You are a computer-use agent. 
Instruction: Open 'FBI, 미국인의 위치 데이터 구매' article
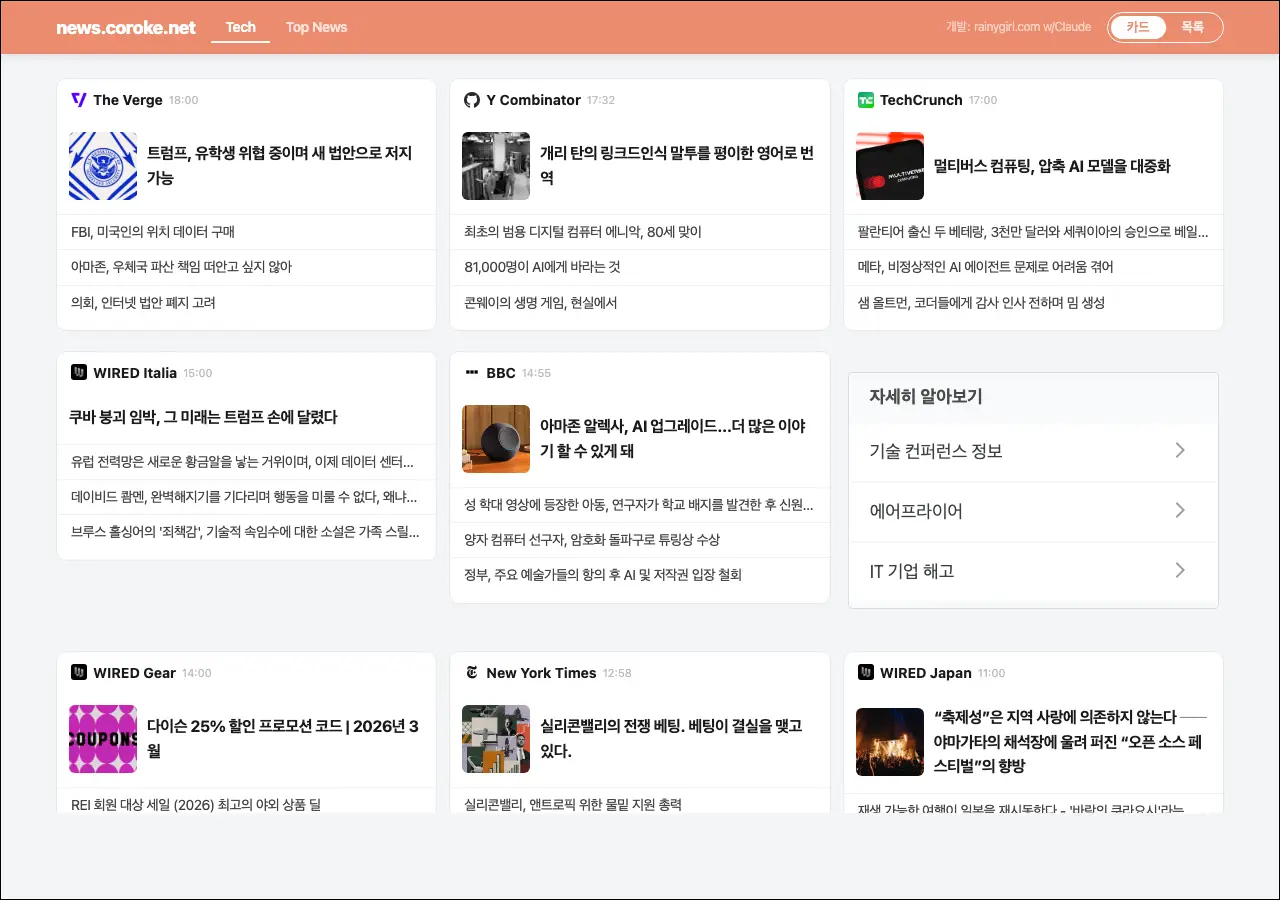(153, 232)
